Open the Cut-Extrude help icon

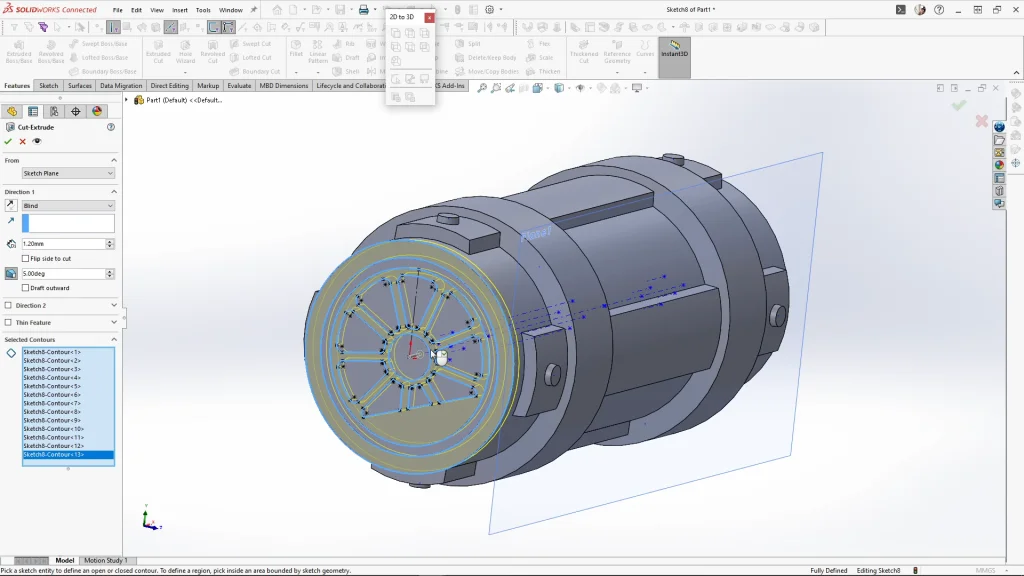pos(111,127)
